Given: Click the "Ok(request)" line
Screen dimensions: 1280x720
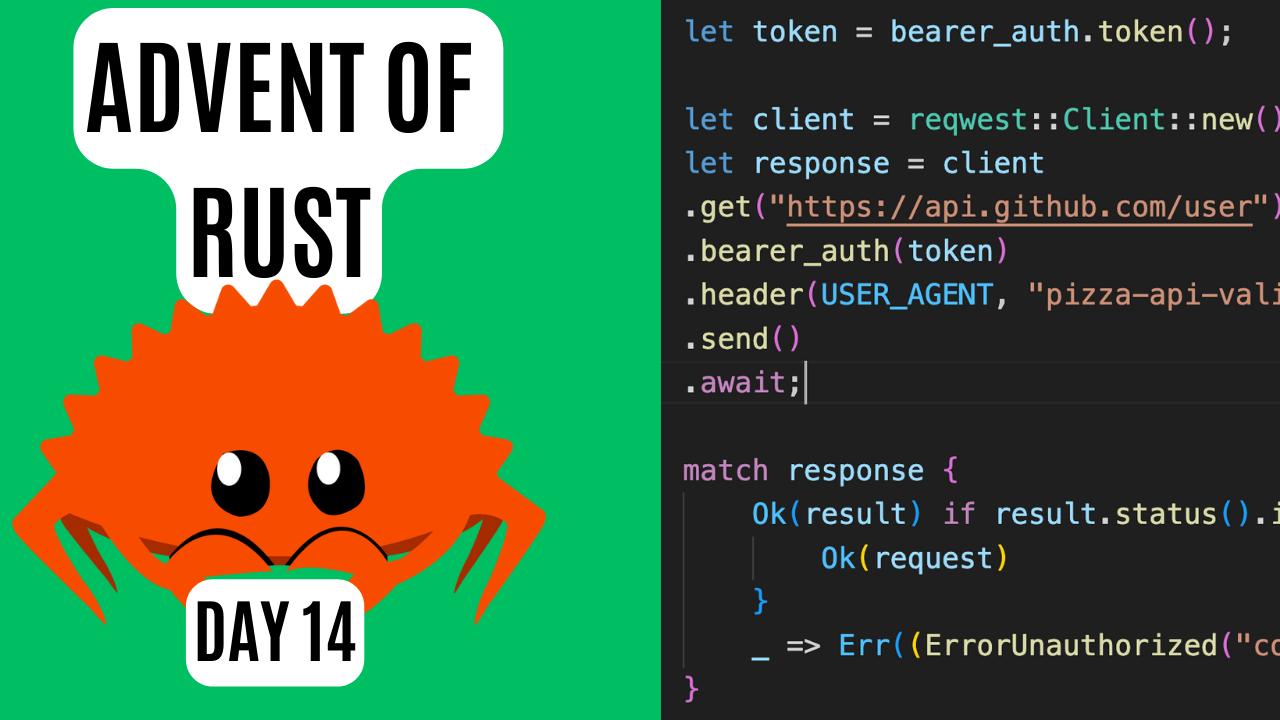Looking at the screenshot, I should 914,558.
